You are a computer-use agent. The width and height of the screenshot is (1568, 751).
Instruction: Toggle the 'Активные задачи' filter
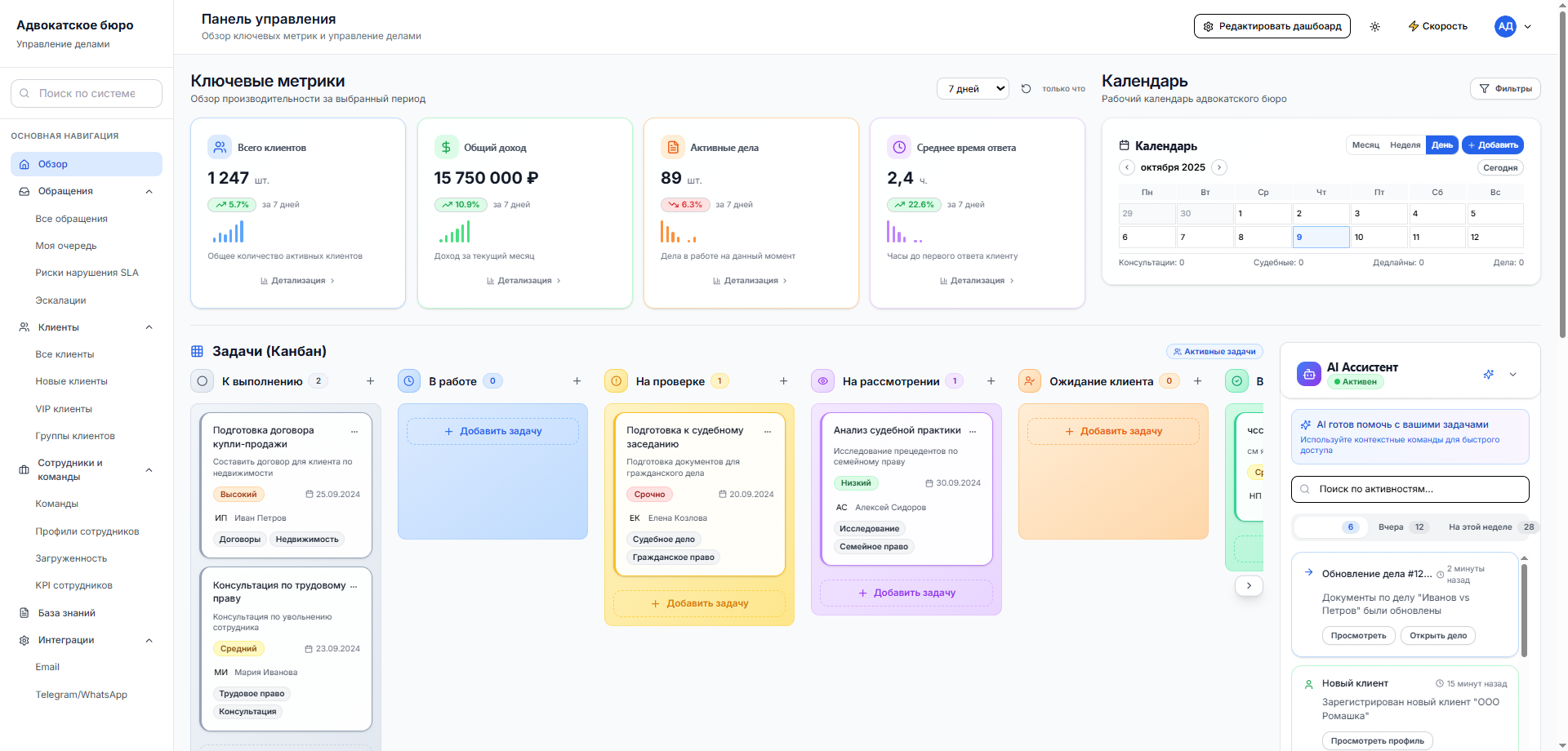(x=1214, y=352)
